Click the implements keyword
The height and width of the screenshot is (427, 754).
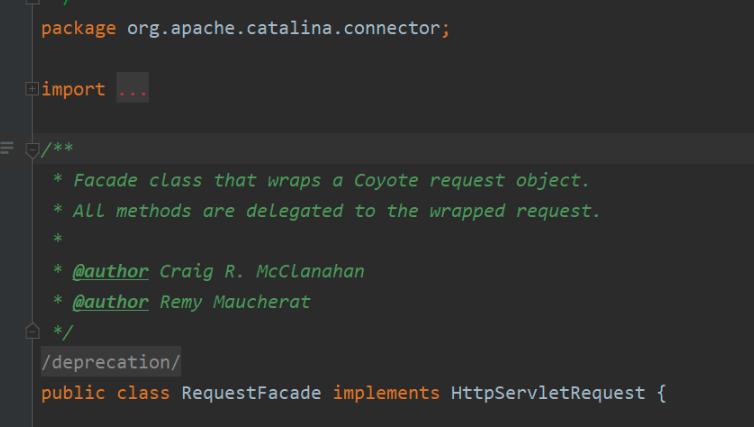pos(386,392)
